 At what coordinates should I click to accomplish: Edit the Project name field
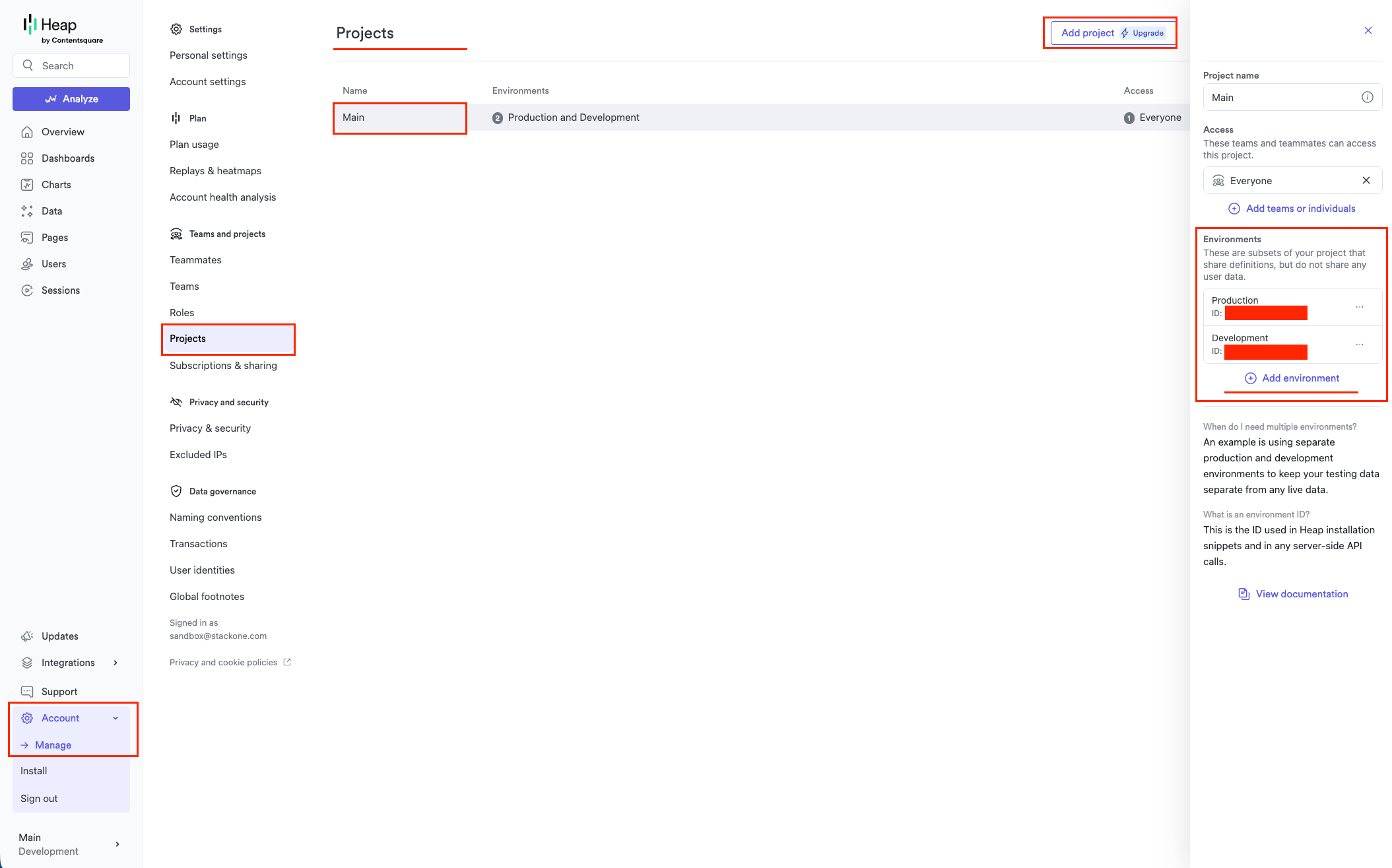click(x=1292, y=97)
